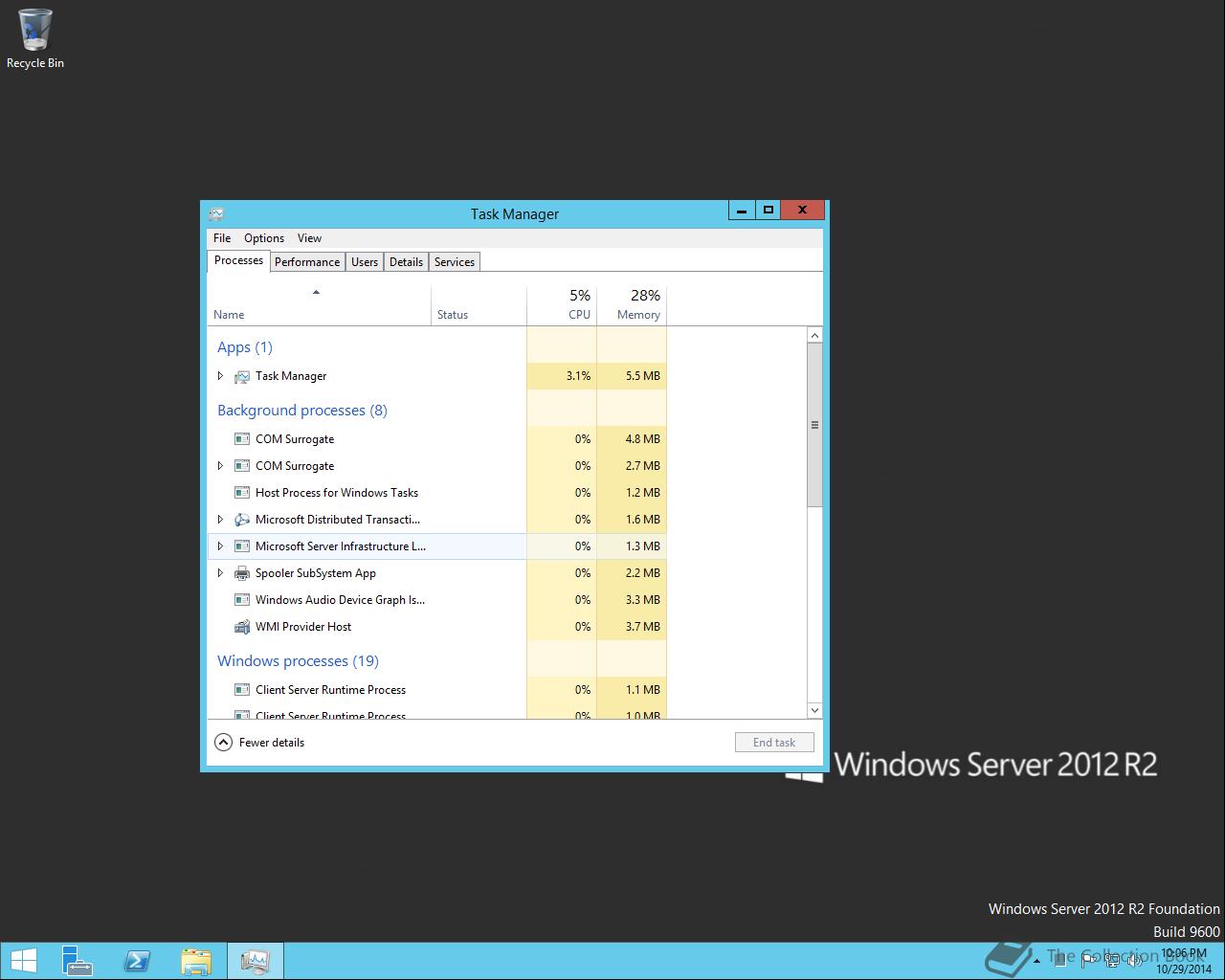Switch to the Details tab
The image size is (1225, 980).
coord(406,262)
